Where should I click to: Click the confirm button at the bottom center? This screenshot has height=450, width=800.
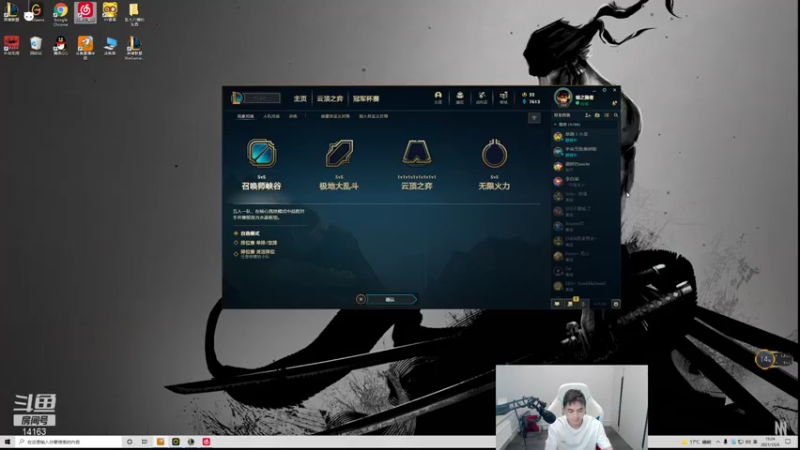pos(391,299)
